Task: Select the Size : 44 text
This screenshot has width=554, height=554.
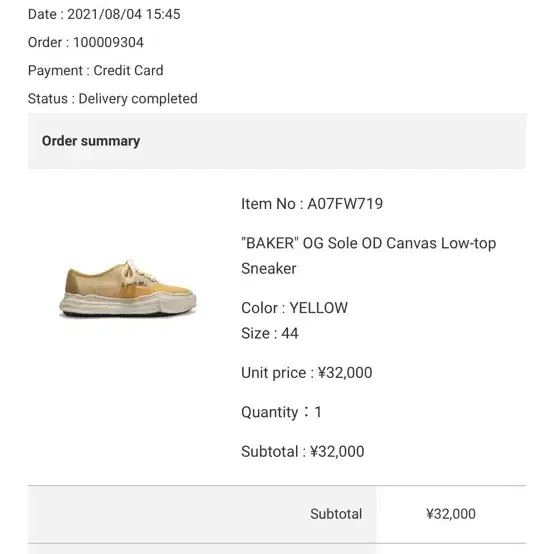Action: click(270, 334)
